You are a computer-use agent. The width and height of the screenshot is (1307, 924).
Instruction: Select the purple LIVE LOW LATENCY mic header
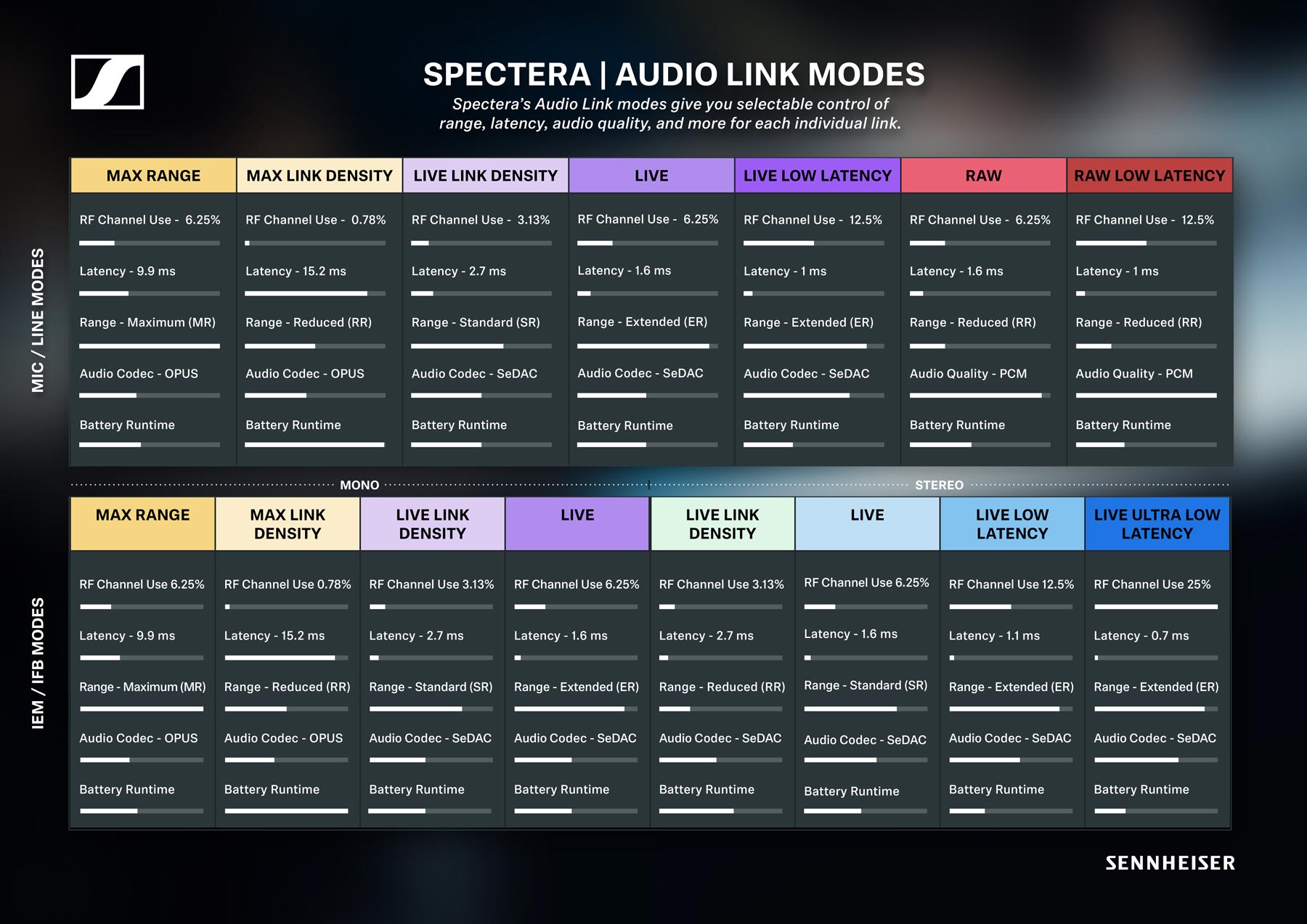817,176
